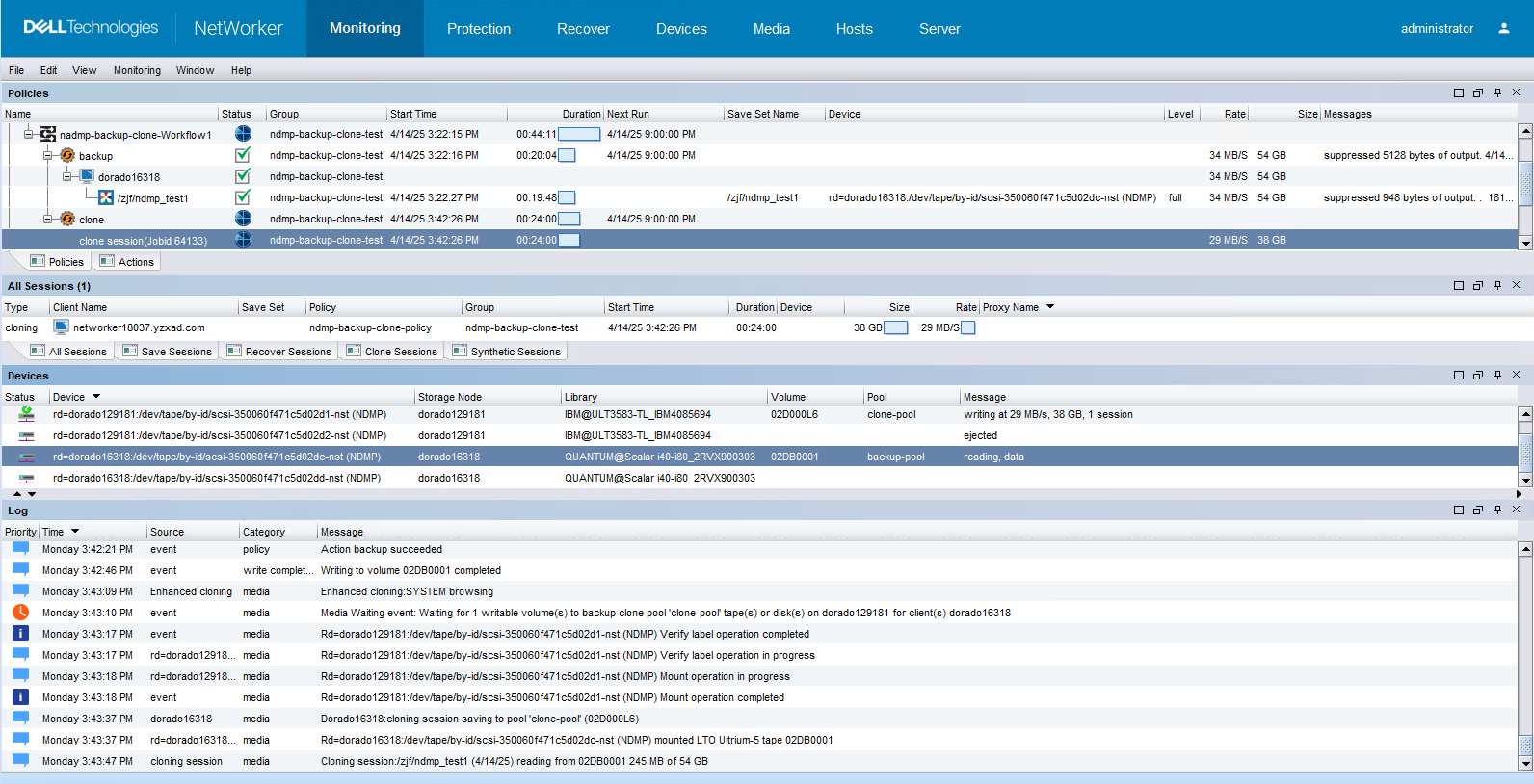Collapse the backup action tree node
Image resolution: width=1534 pixels, height=784 pixels.
tap(48, 155)
